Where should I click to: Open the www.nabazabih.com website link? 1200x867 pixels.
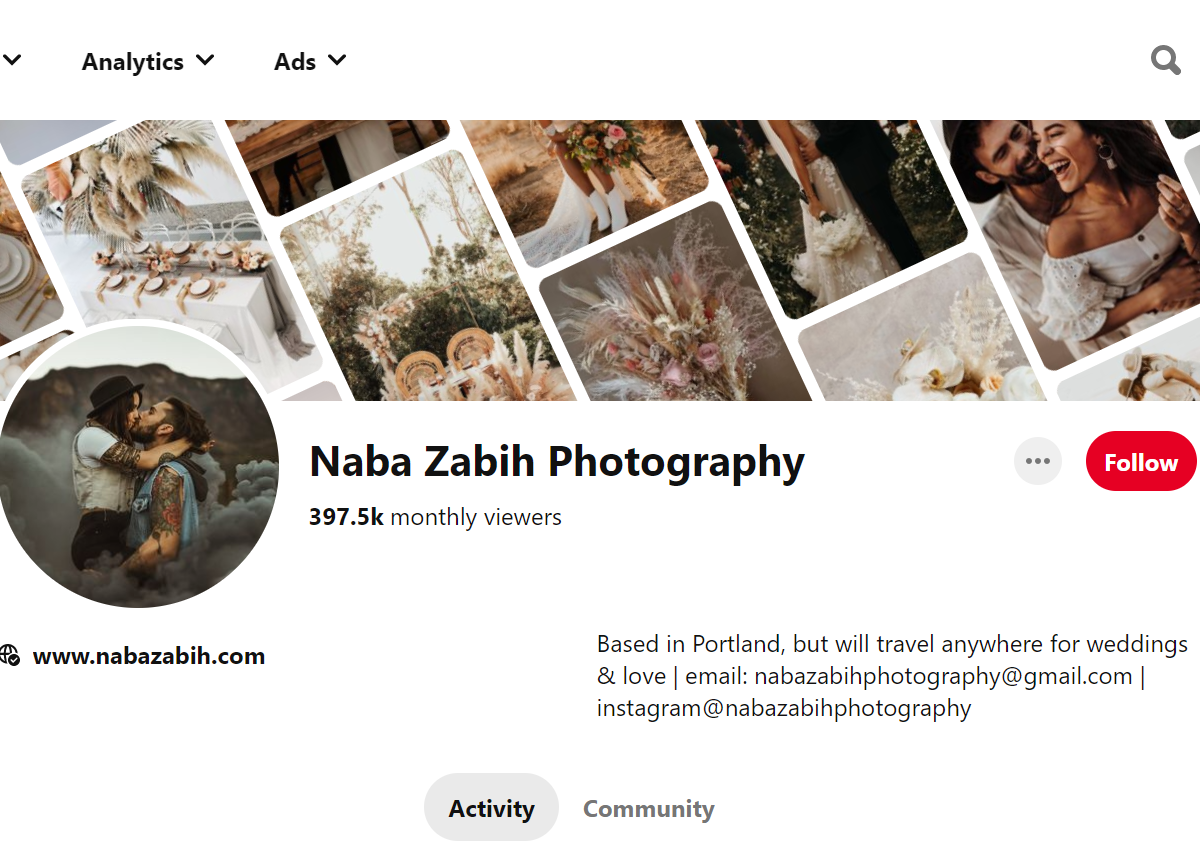[x=149, y=656]
